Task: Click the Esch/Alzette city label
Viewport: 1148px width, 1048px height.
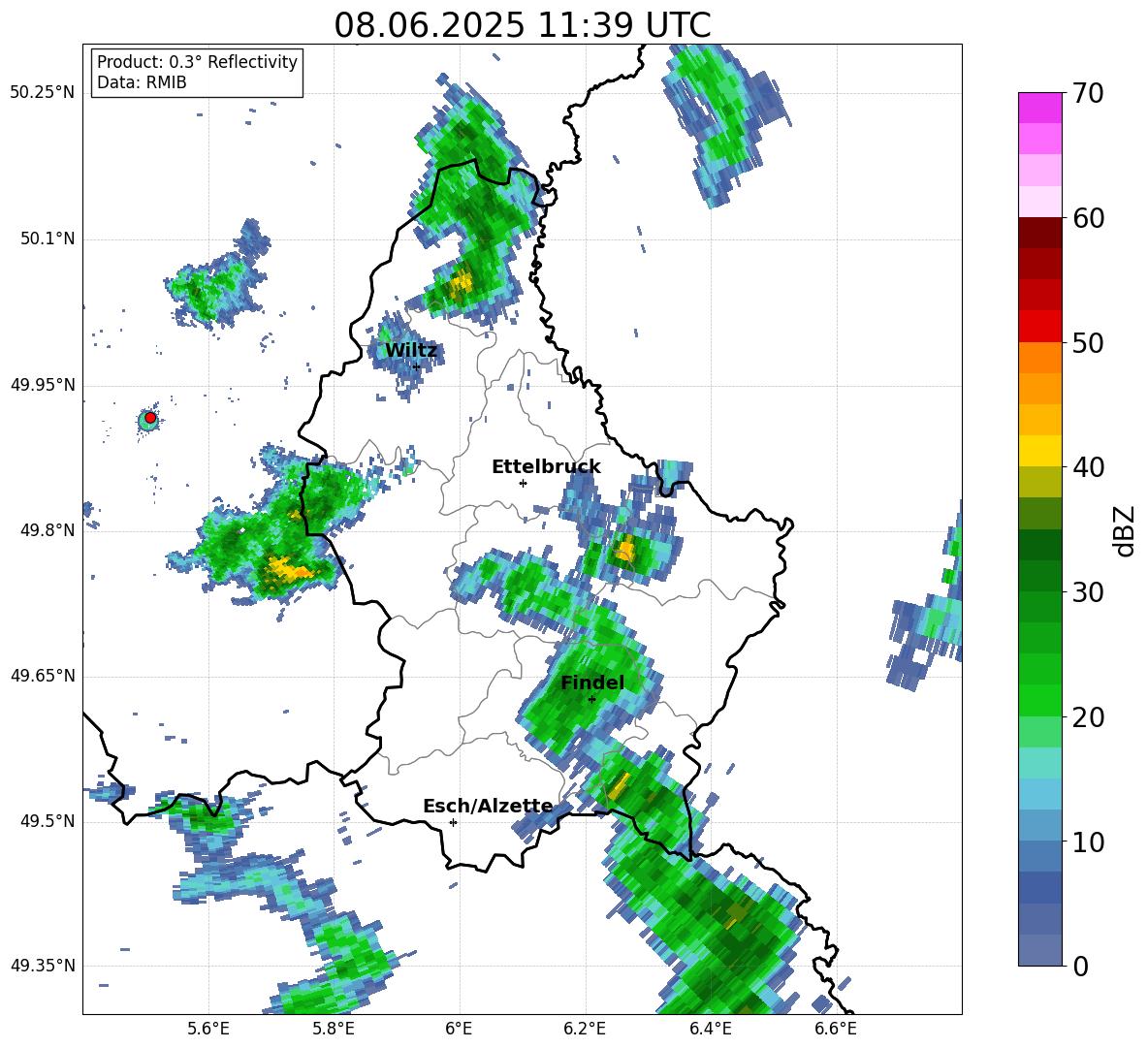Action: tap(489, 806)
